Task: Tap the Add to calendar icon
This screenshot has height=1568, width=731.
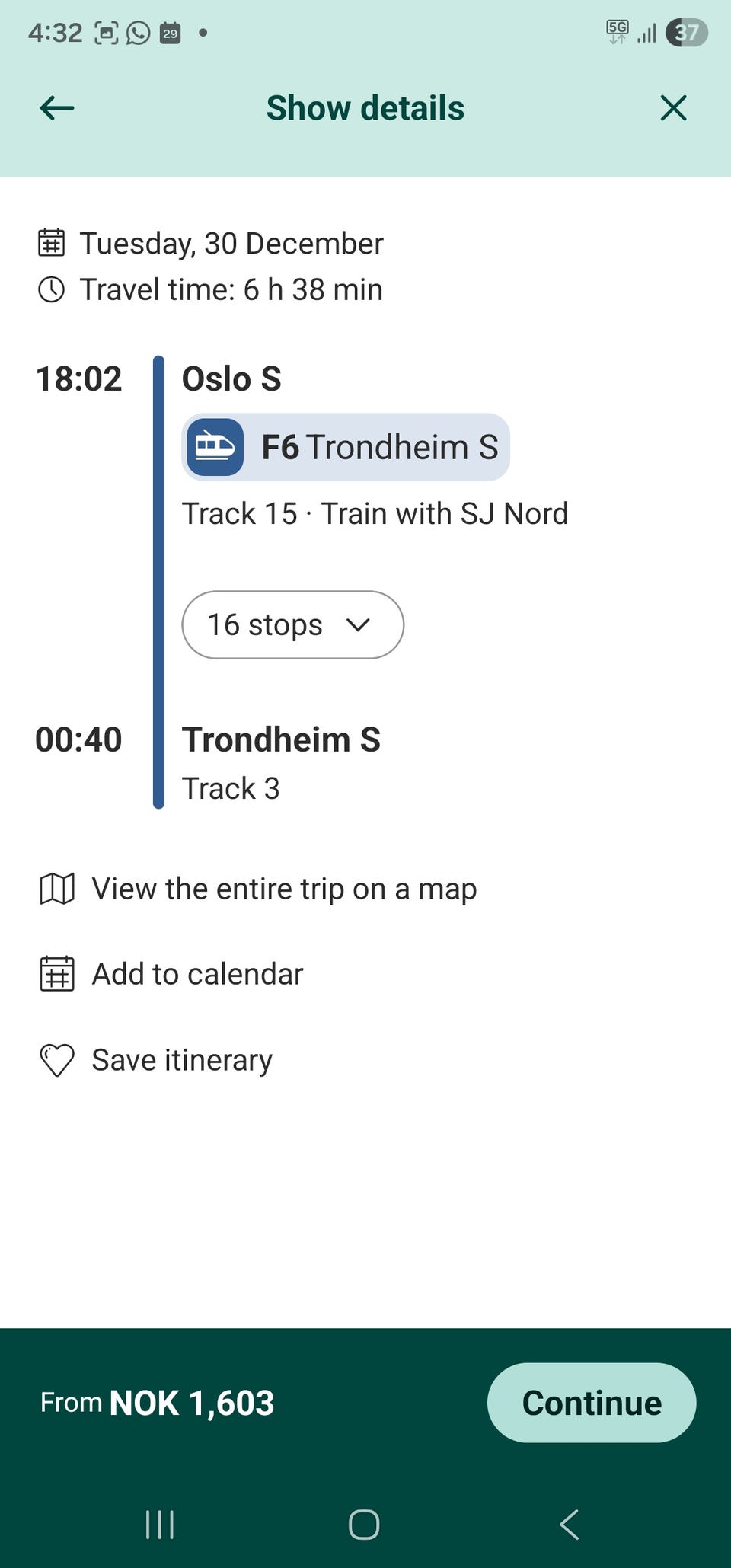Action: click(57, 974)
